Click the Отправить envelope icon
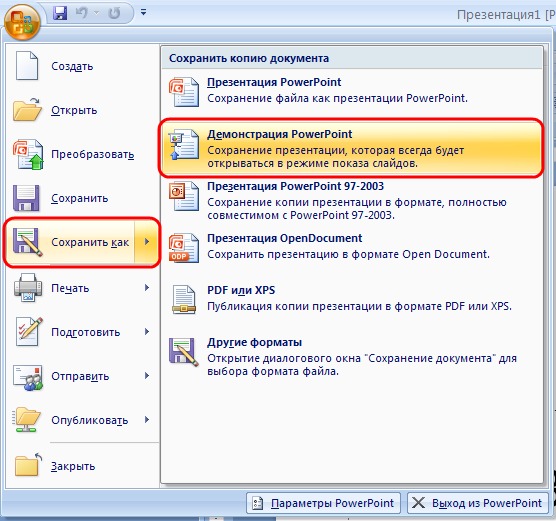This screenshot has height=521, width=556. click(28, 377)
